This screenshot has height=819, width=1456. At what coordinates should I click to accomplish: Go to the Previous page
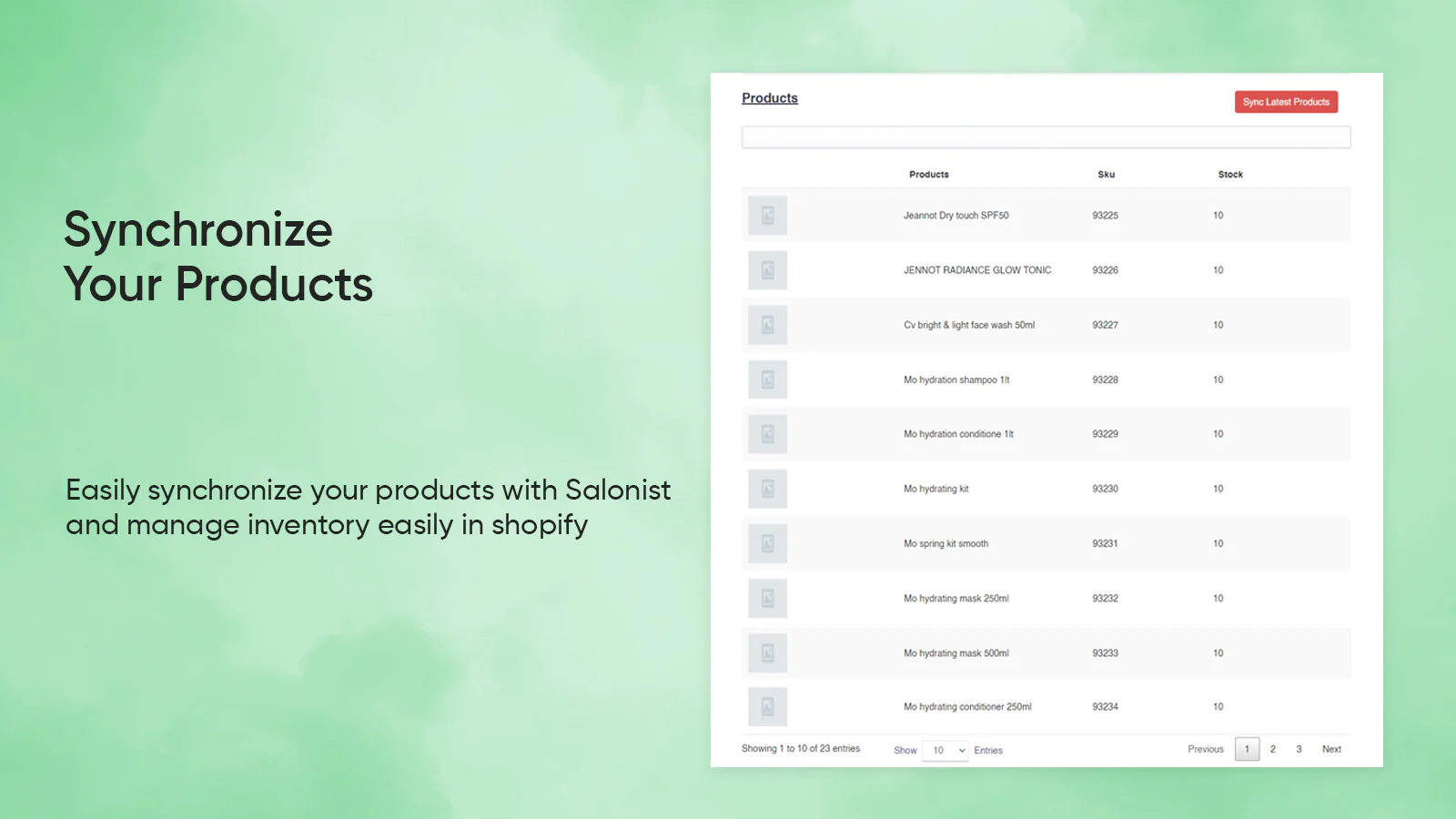pyautogui.click(x=1206, y=750)
